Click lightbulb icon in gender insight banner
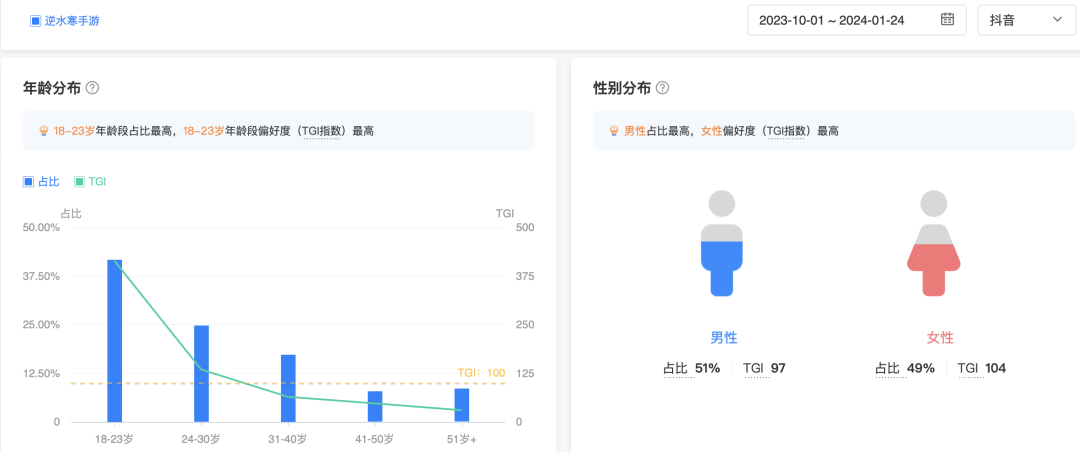The image size is (1080, 452). tap(614, 131)
